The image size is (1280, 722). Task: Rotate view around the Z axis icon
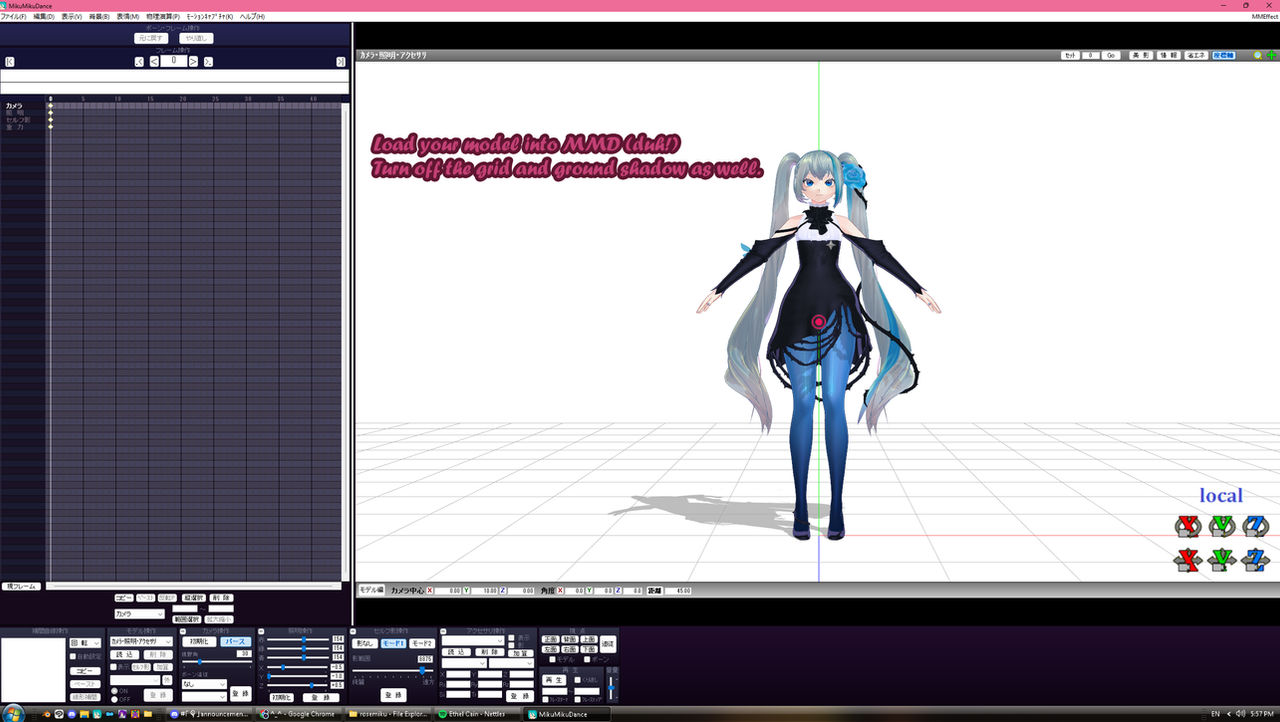(x=1255, y=526)
